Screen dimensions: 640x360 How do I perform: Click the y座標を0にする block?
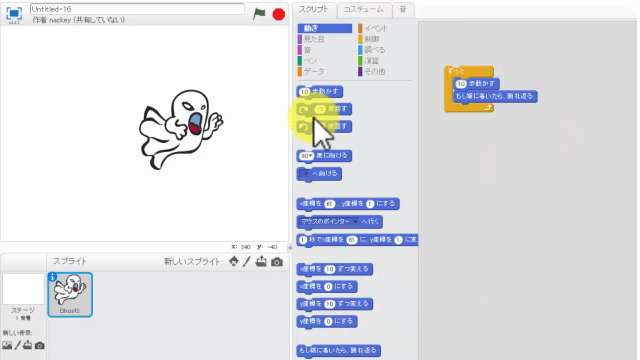tap(327, 322)
